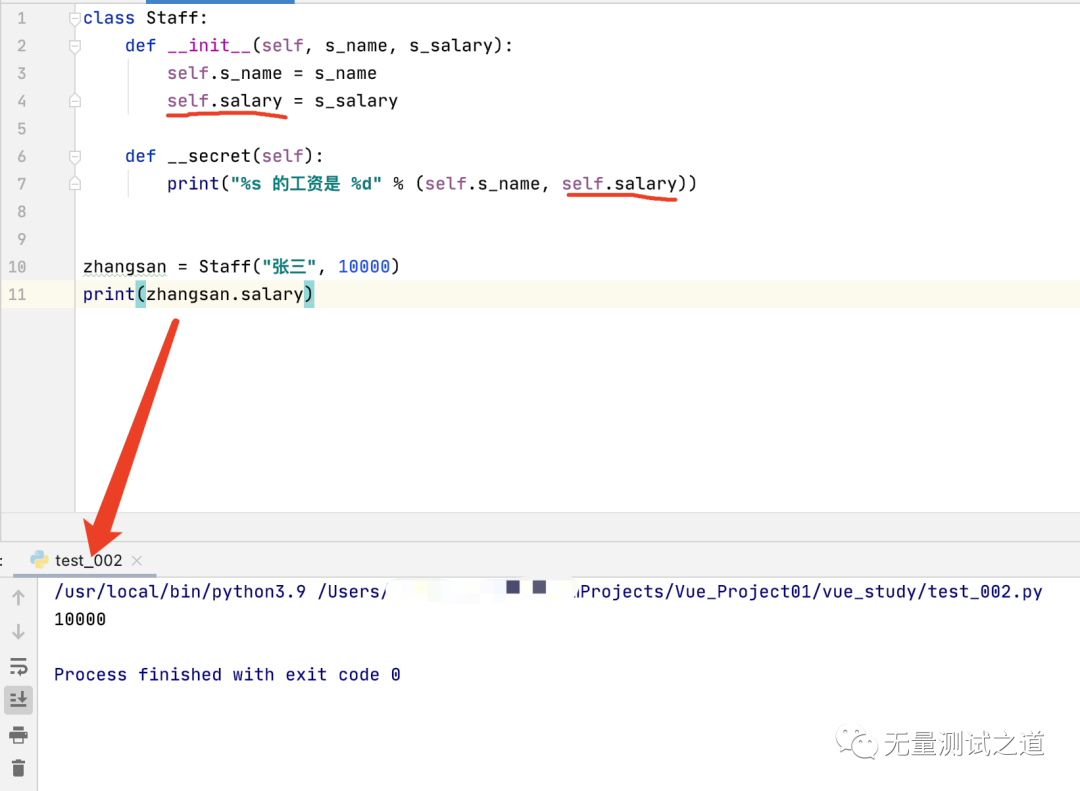Click line number 5 in gutter

pyautogui.click(x=21, y=129)
